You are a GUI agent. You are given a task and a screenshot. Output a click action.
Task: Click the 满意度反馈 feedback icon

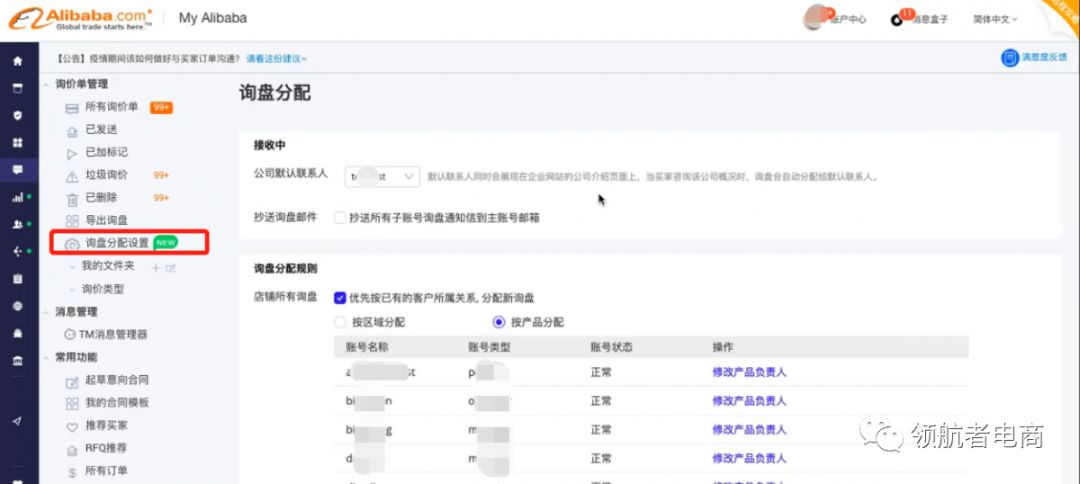click(1010, 58)
